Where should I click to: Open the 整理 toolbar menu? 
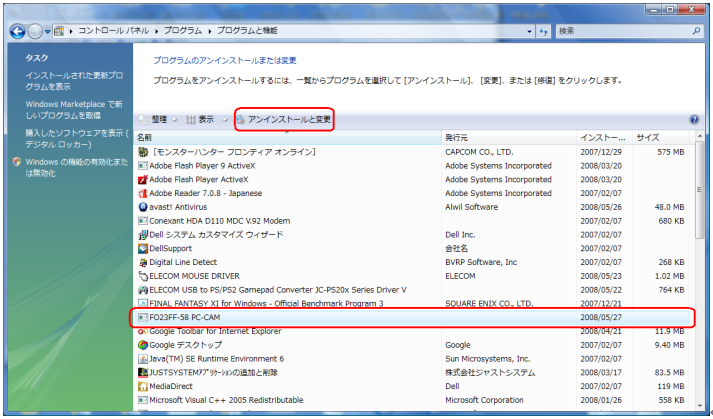pyautogui.click(x=158, y=120)
